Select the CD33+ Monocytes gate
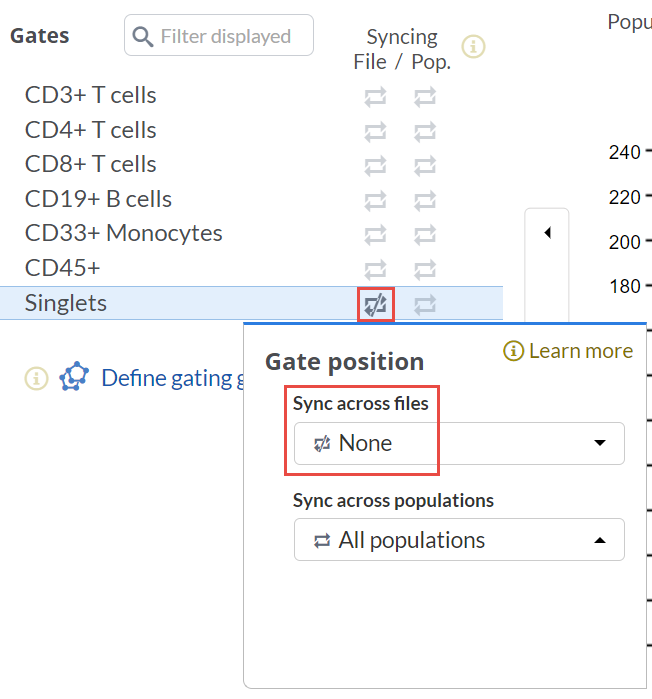This screenshot has height=699, width=652. click(124, 233)
